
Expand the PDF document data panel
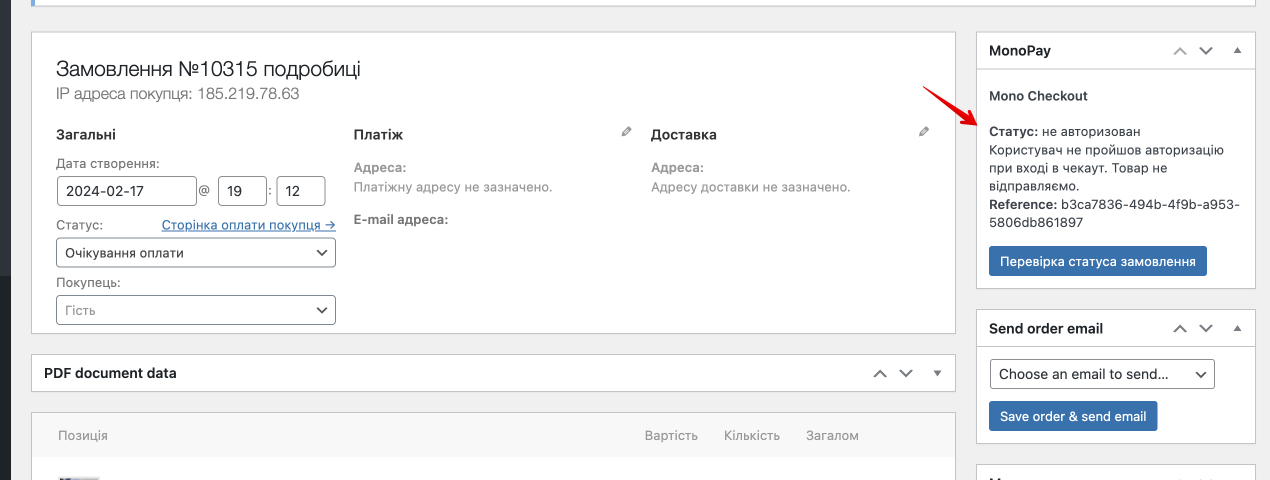(937, 373)
